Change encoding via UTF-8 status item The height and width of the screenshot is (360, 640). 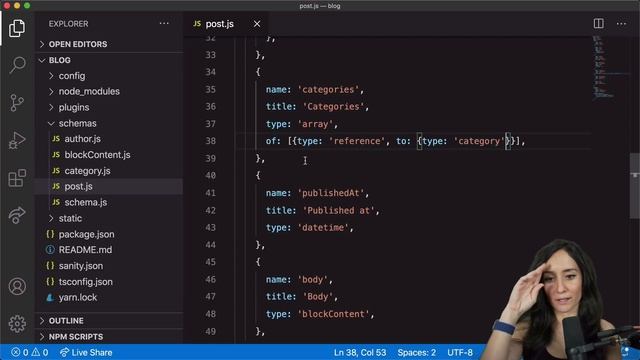click(x=460, y=352)
